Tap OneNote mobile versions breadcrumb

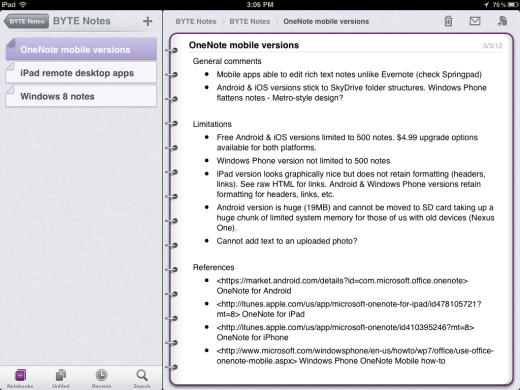[x=326, y=21]
